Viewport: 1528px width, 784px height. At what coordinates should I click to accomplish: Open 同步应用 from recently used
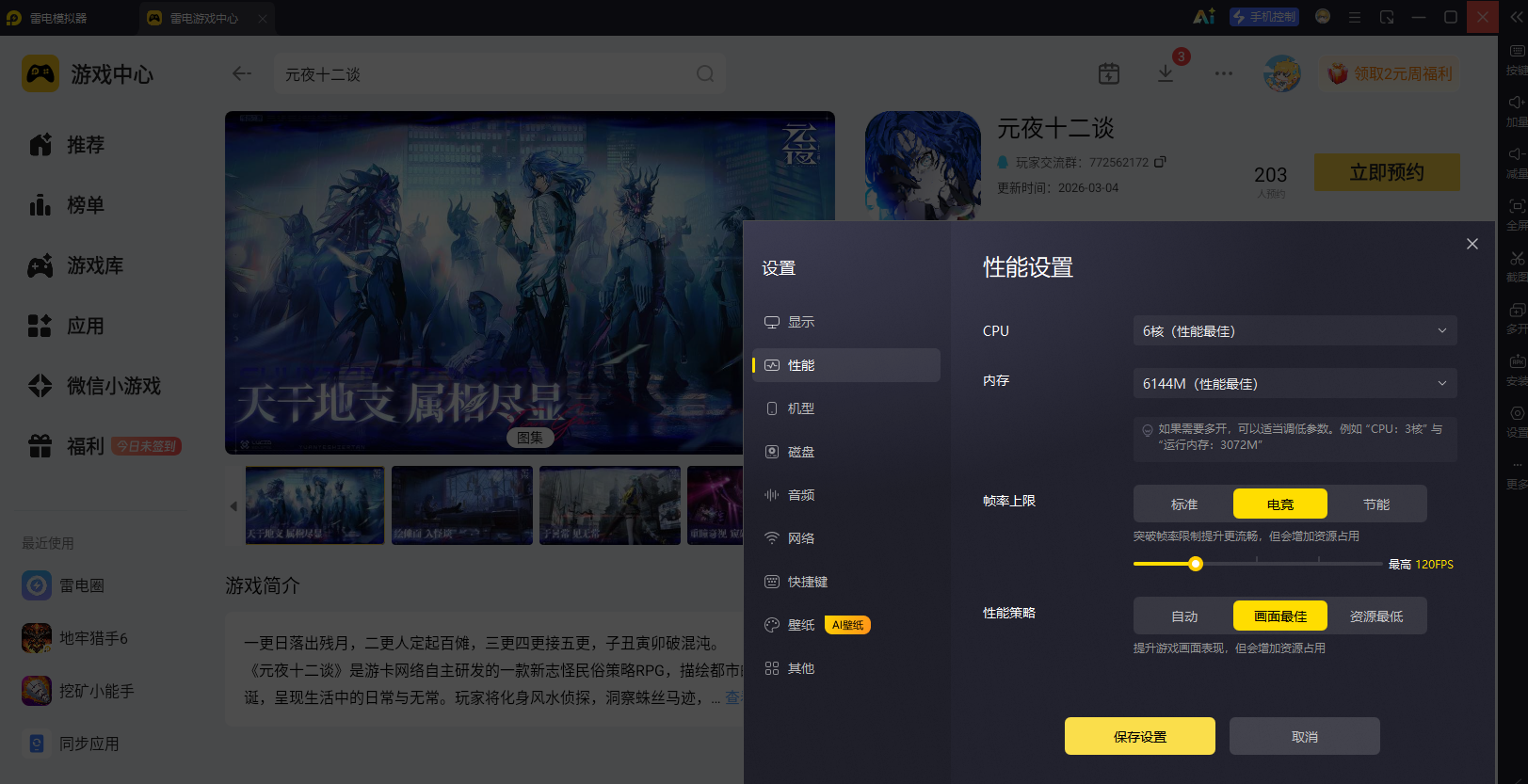click(71, 744)
